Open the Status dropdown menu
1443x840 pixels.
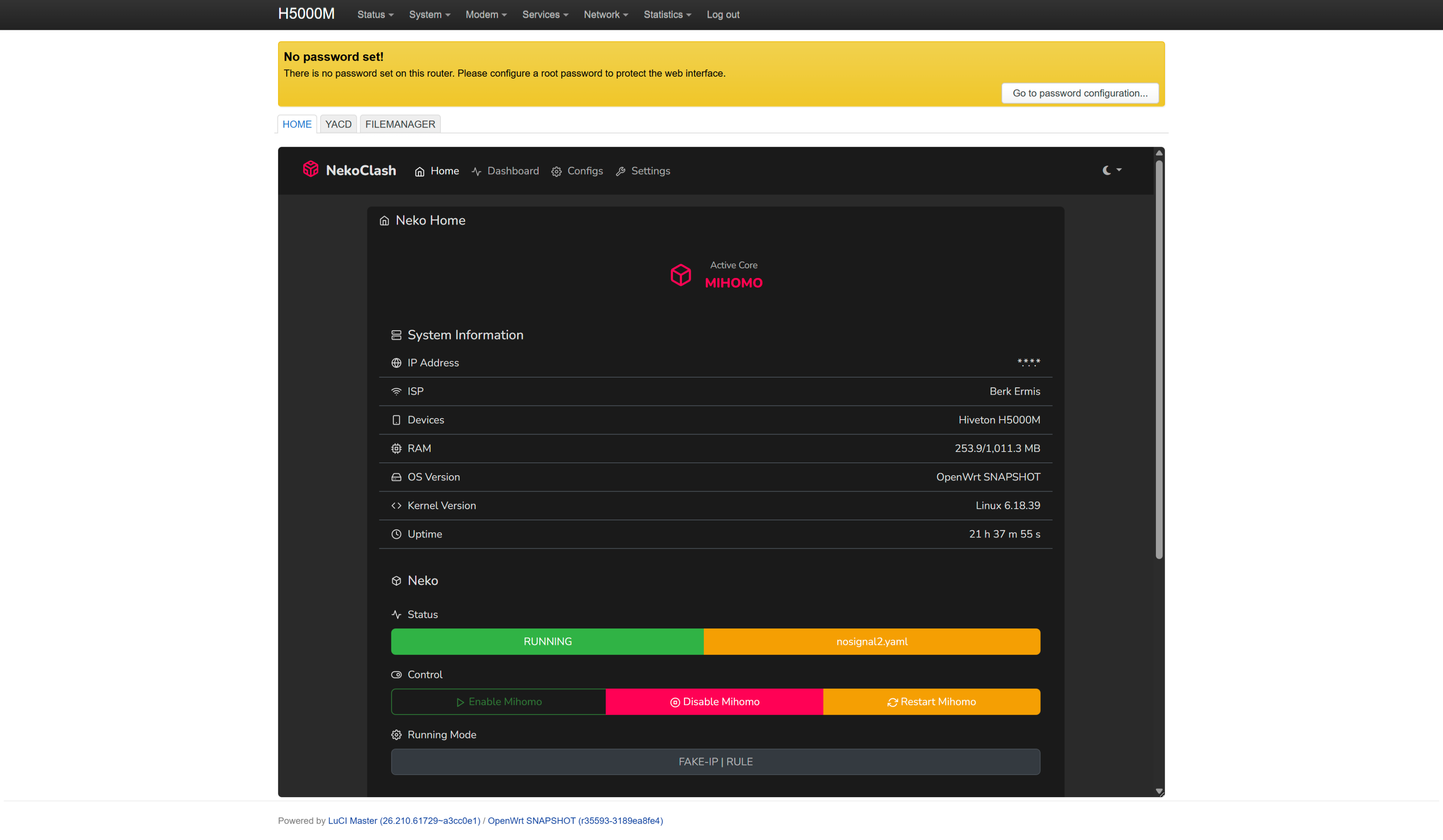tap(375, 15)
